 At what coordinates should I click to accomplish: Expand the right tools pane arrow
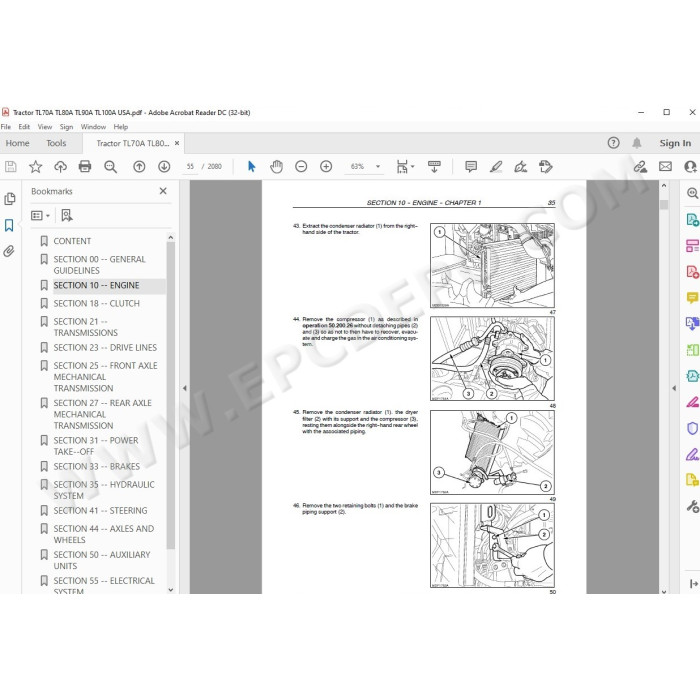(674, 388)
